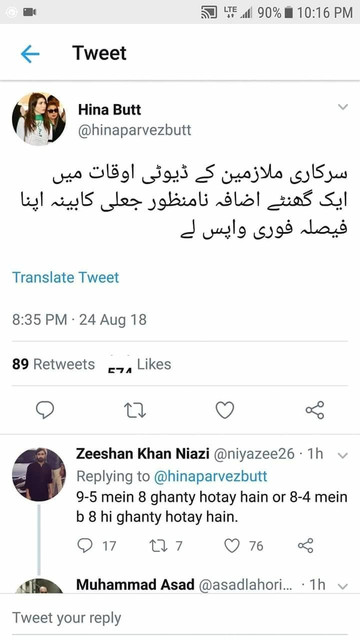Open Hina Butt's profile picture

coord(39,119)
